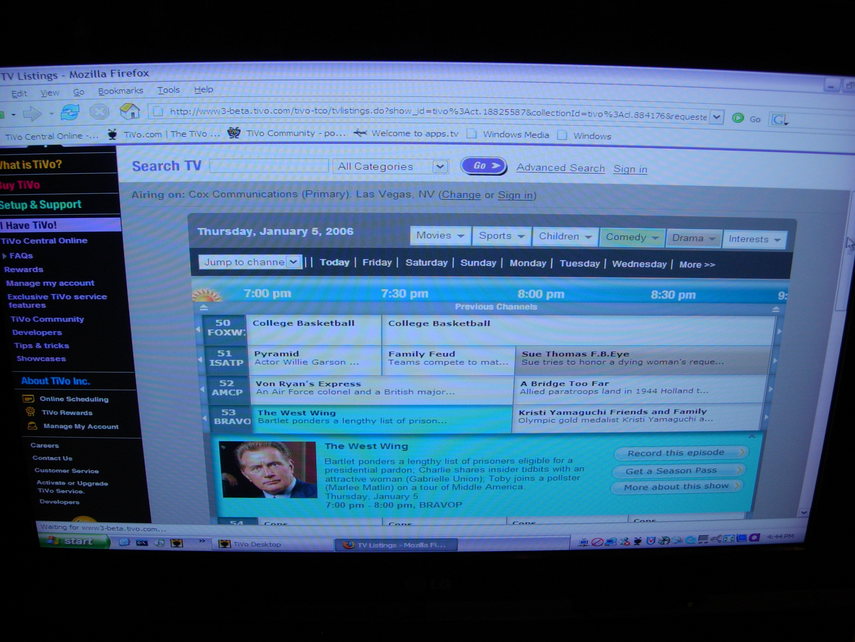
Task: Click the Google search engine icon
Action: [778, 119]
